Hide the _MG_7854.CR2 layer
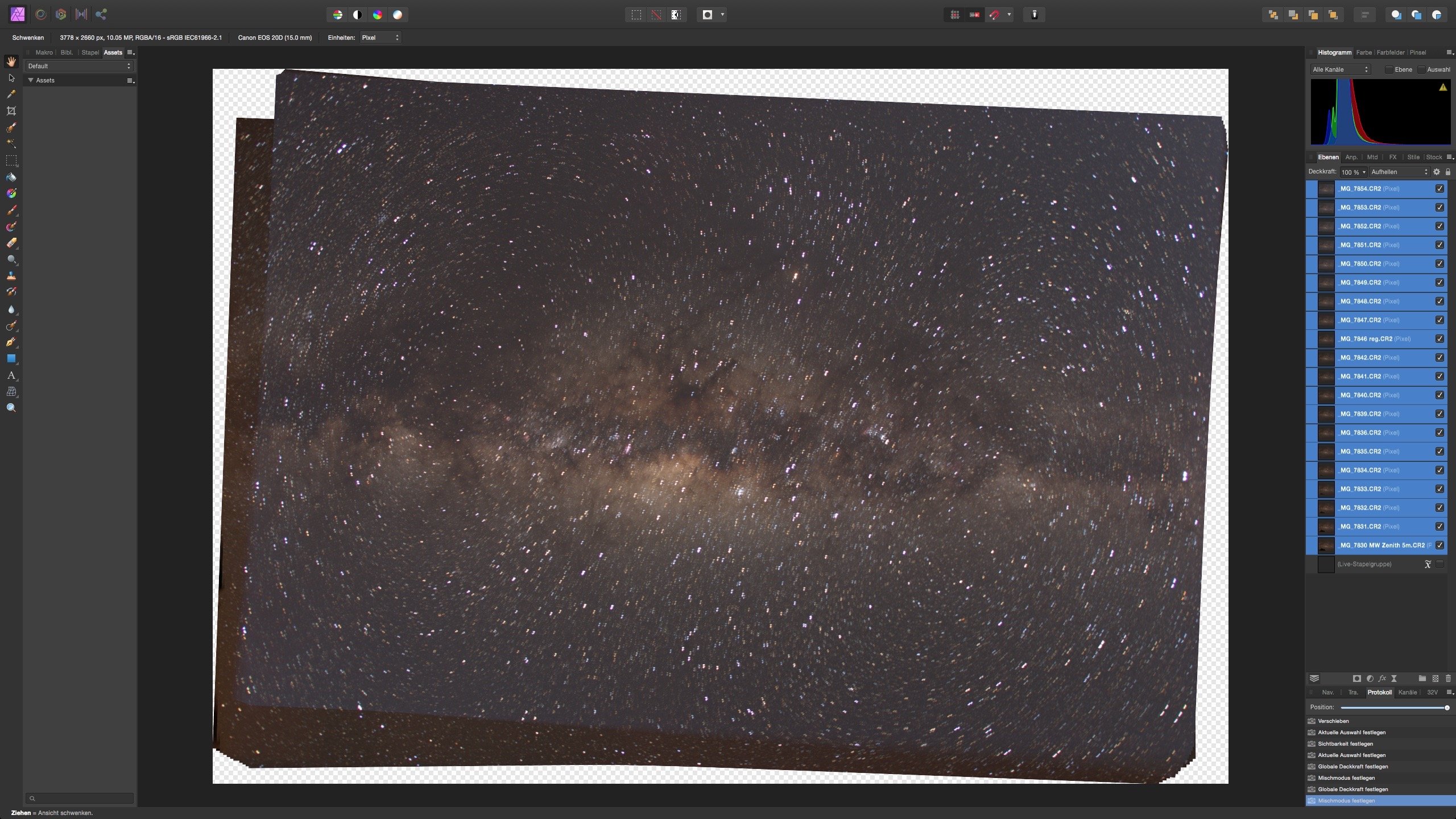 pos(1440,189)
